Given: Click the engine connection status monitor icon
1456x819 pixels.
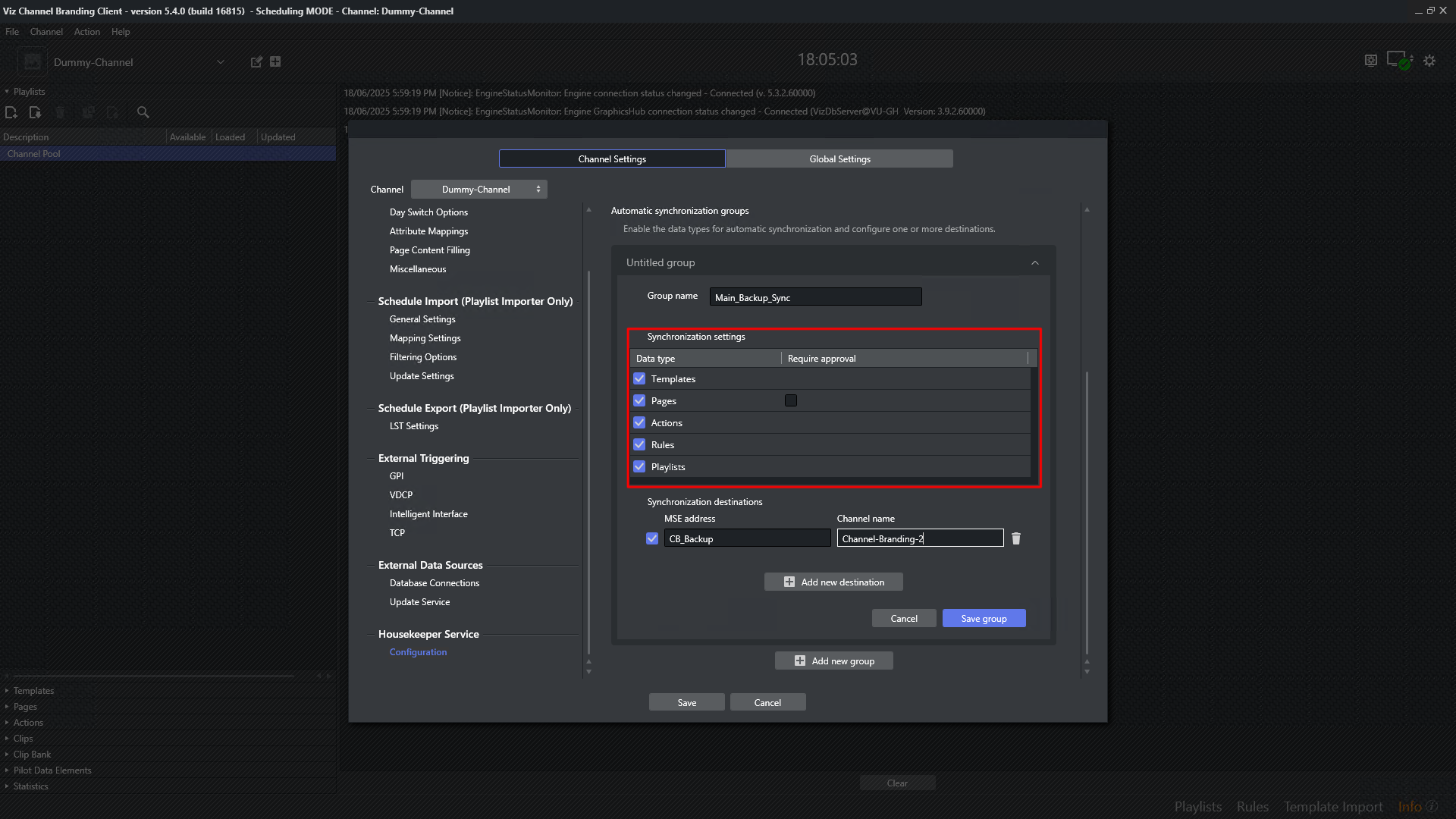Looking at the screenshot, I should pos(1398,60).
